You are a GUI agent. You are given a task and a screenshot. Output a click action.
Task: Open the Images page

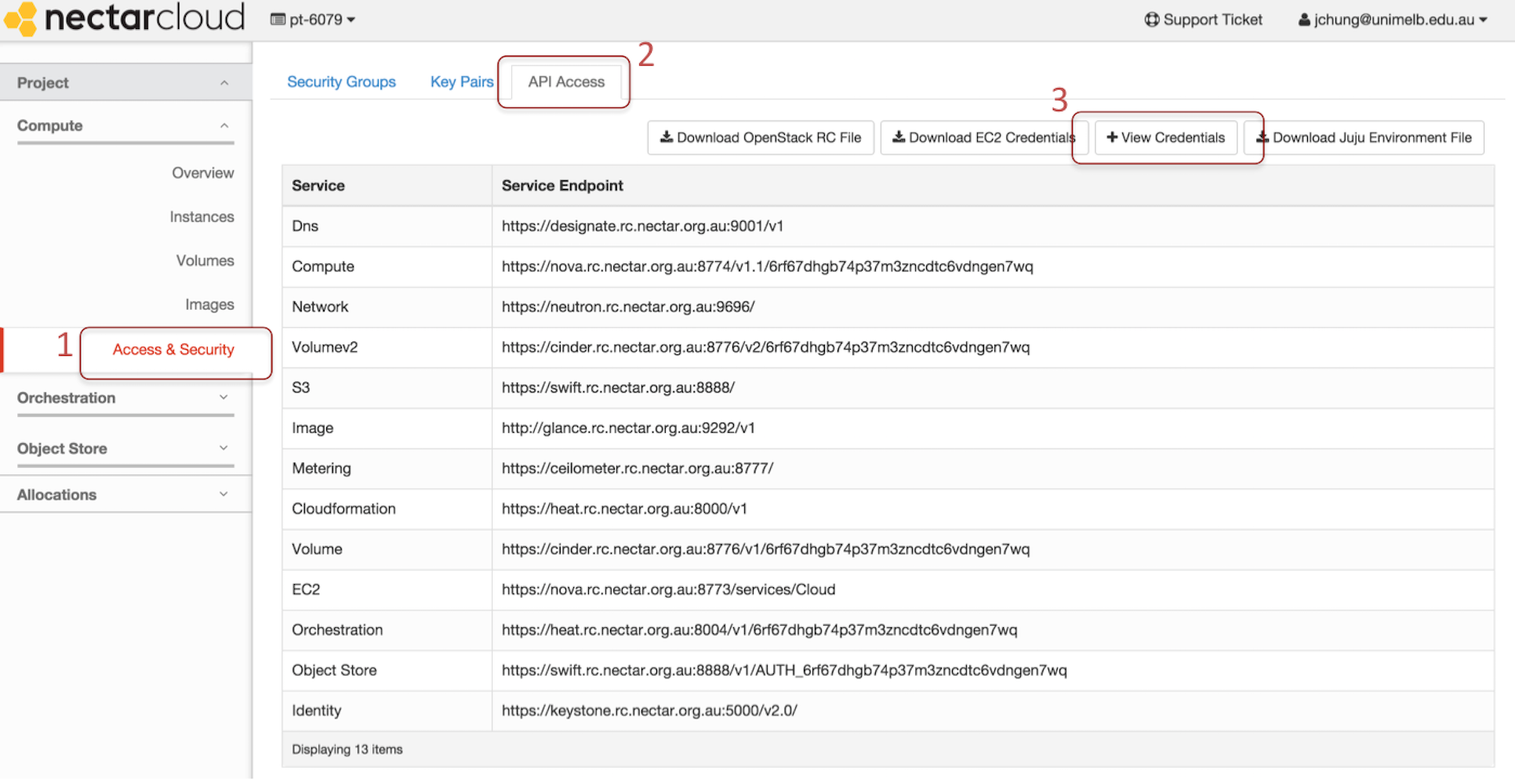(x=209, y=305)
